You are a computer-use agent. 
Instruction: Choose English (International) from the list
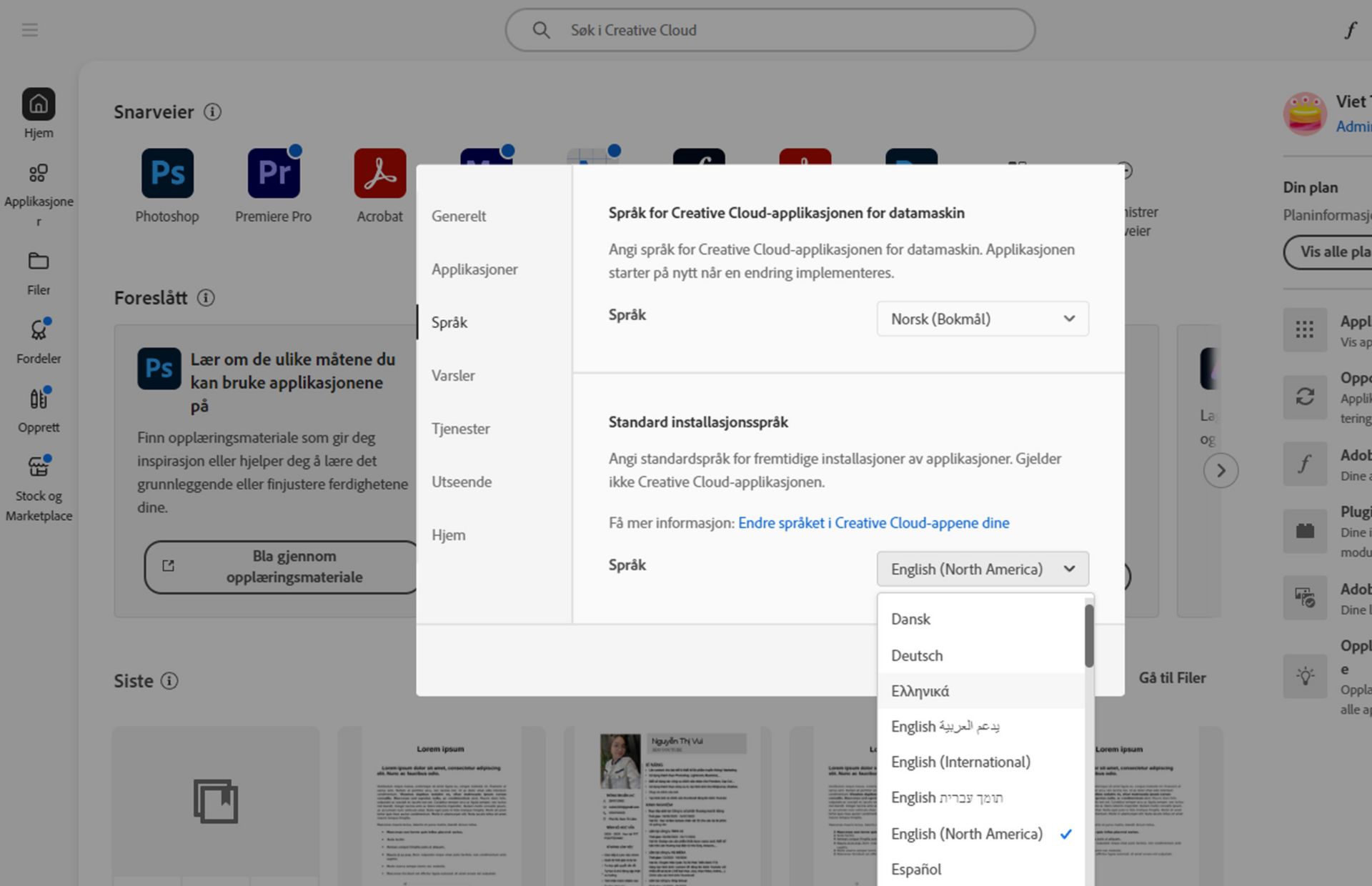tap(960, 762)
